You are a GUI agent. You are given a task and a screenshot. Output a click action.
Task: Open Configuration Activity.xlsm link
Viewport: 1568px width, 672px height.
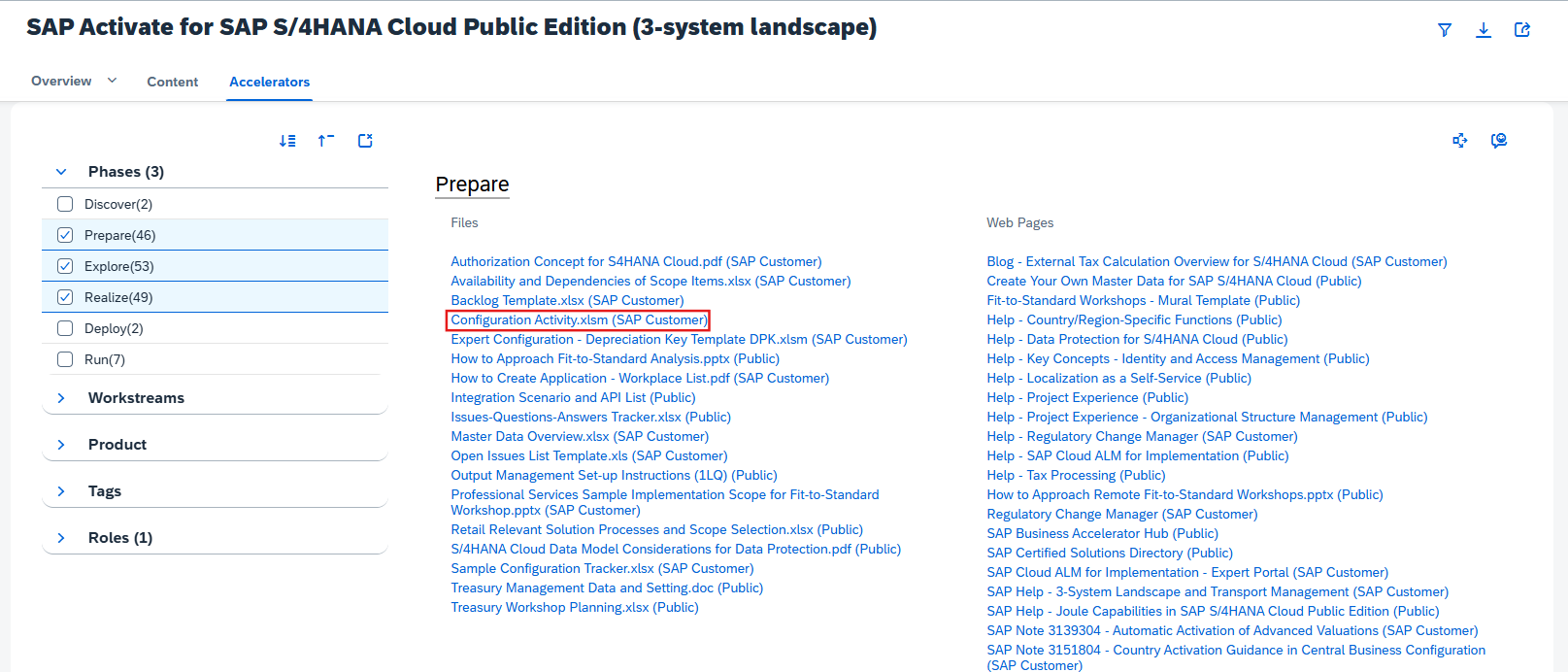click(579, 319)
